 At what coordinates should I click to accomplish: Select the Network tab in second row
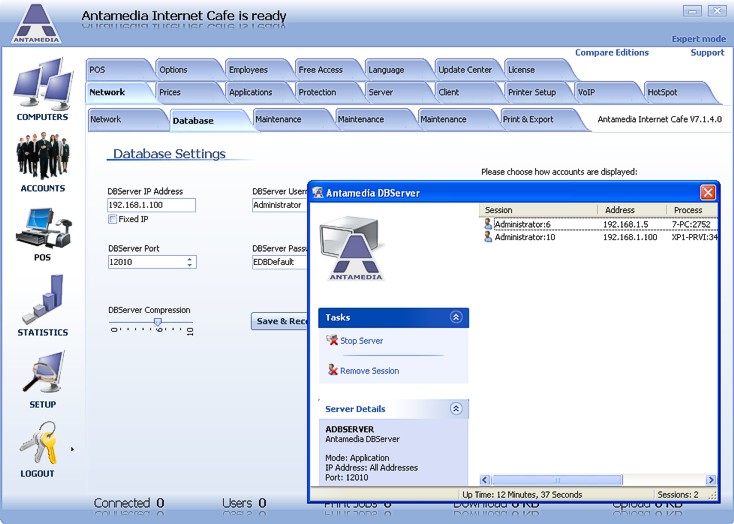119,92
